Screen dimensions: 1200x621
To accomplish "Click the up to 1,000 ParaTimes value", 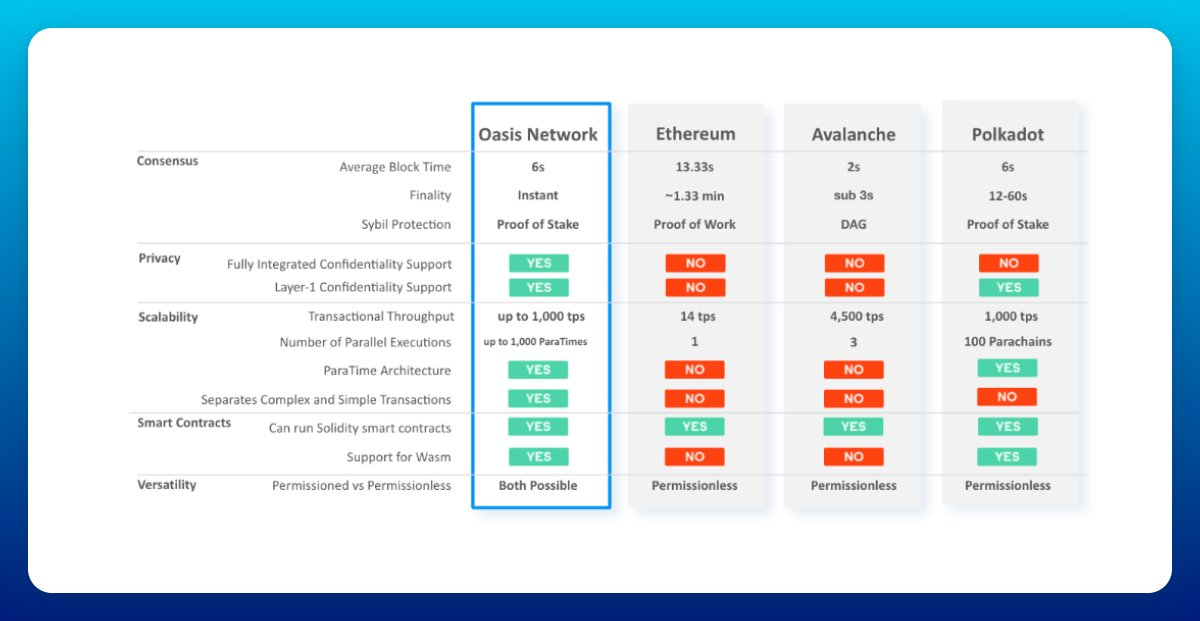I will tap(535, 342).
